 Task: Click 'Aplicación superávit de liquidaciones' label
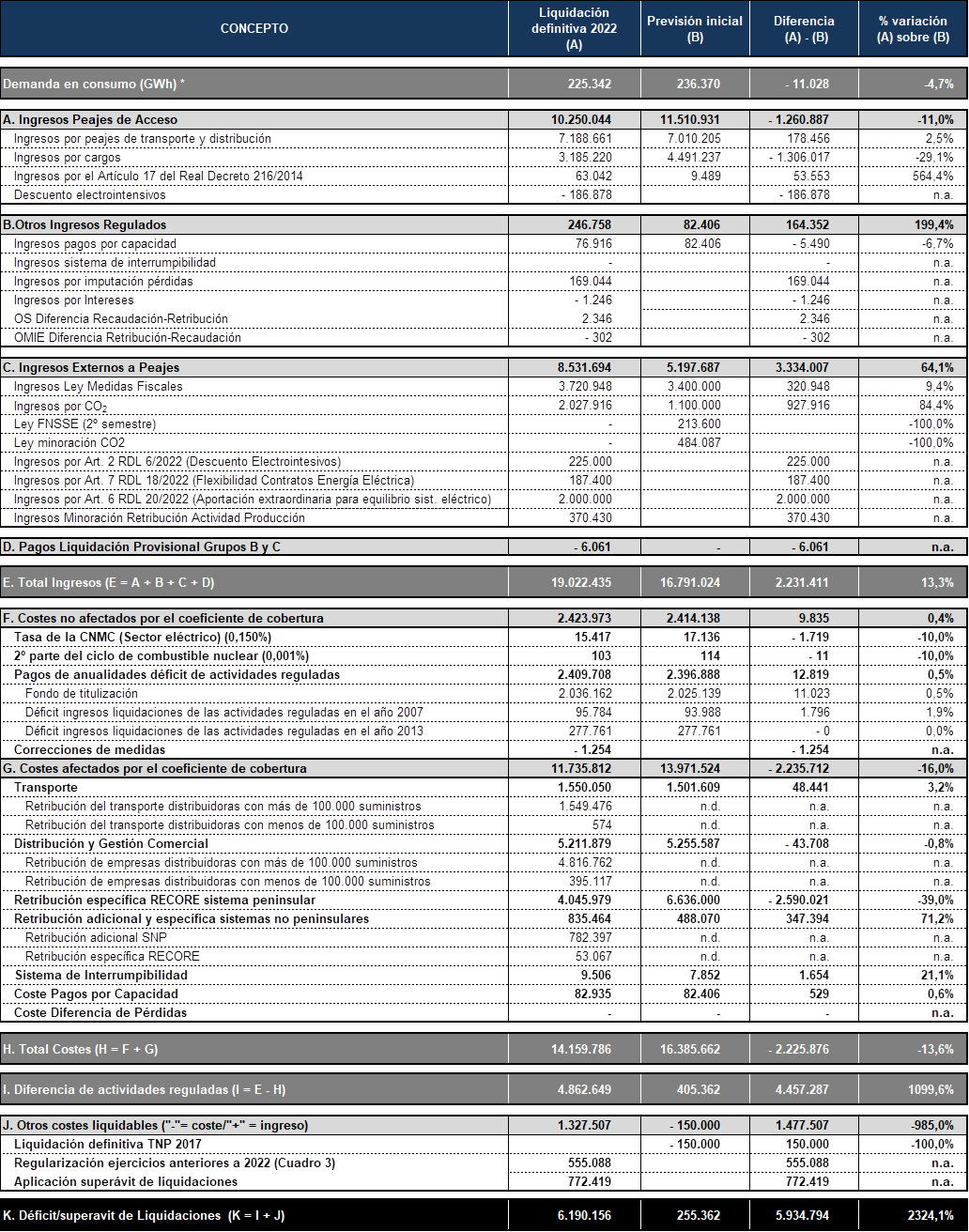[126, 1182]
